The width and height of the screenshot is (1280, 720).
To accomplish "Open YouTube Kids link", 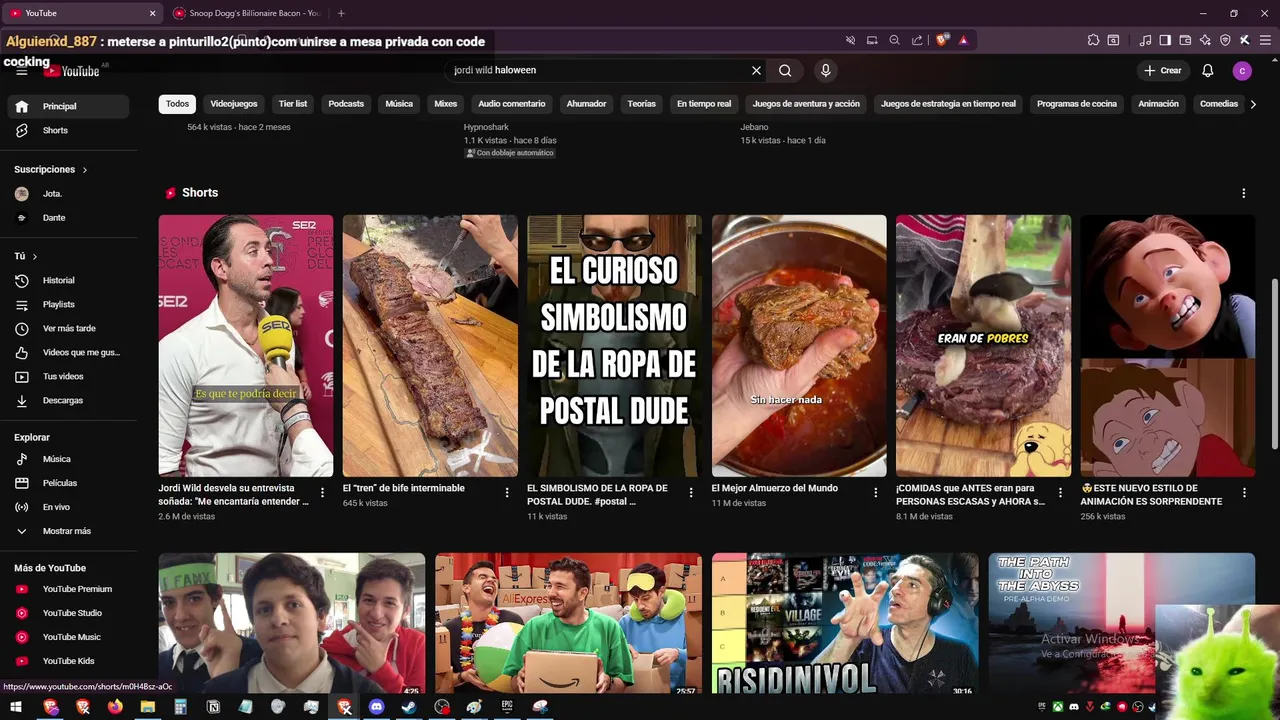I will pyautogui.click(x=68, y=661).
